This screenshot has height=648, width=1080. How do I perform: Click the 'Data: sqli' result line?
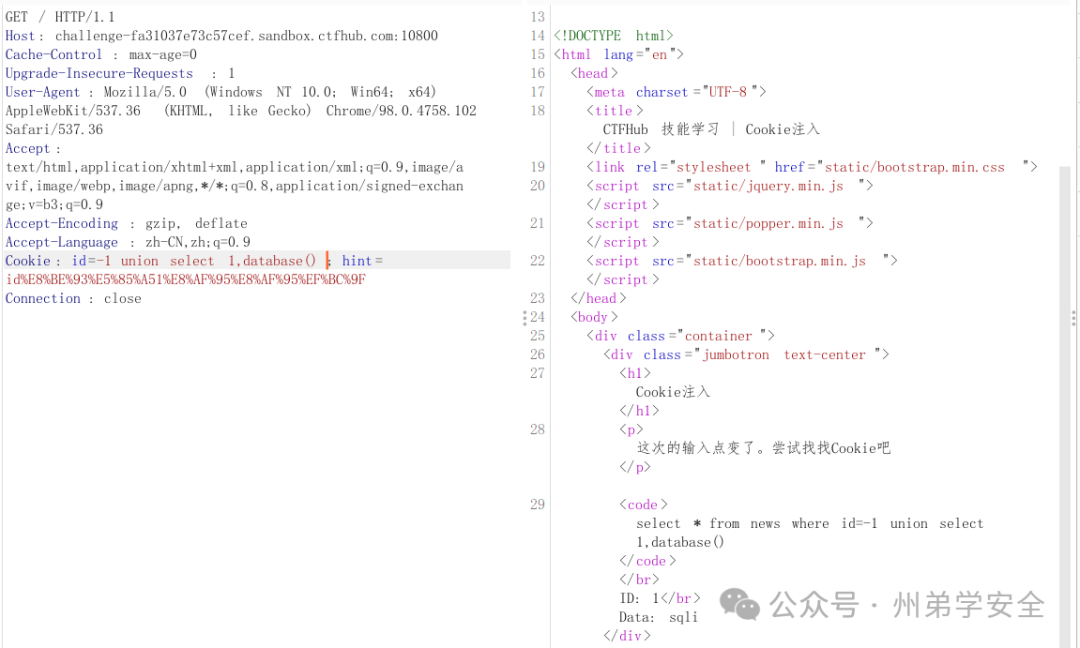tap(658, 617)
